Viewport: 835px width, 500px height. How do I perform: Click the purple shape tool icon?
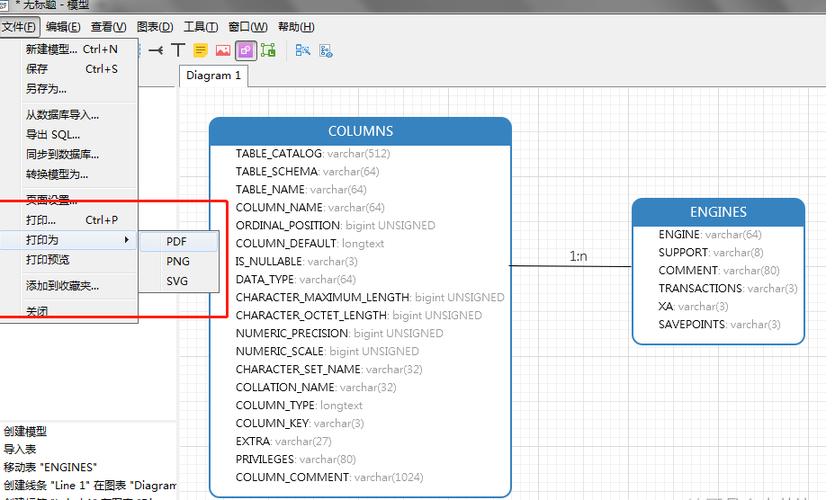tap(245, 50)
